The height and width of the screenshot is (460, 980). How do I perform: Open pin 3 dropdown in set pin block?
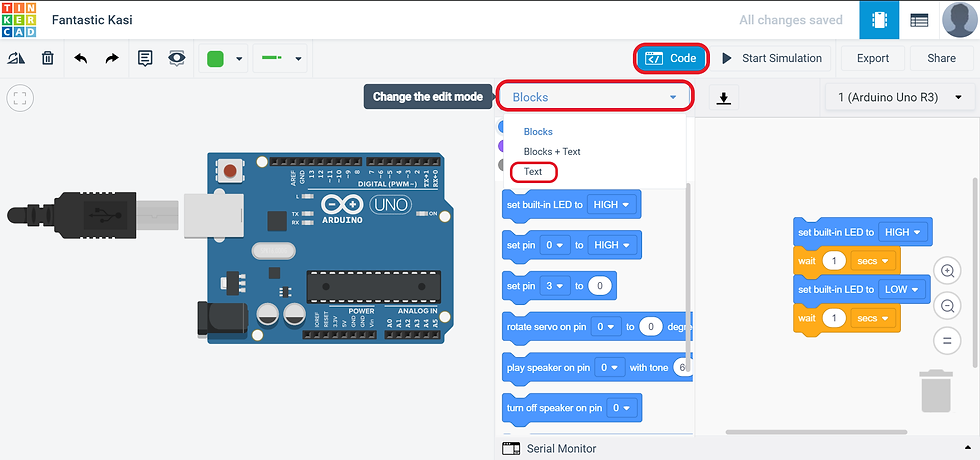[x=555, y=286]
